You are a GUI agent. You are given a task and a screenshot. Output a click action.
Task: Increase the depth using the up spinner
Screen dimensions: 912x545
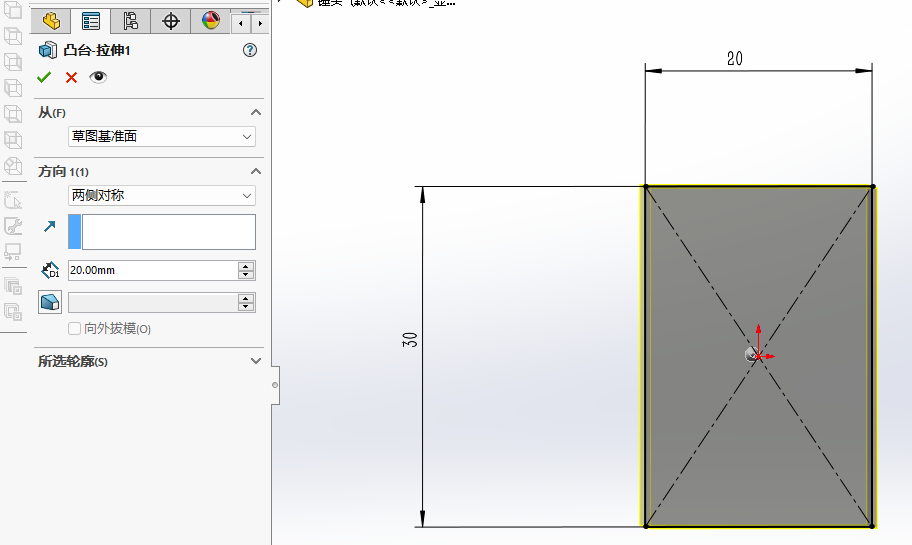click(246, 266)
